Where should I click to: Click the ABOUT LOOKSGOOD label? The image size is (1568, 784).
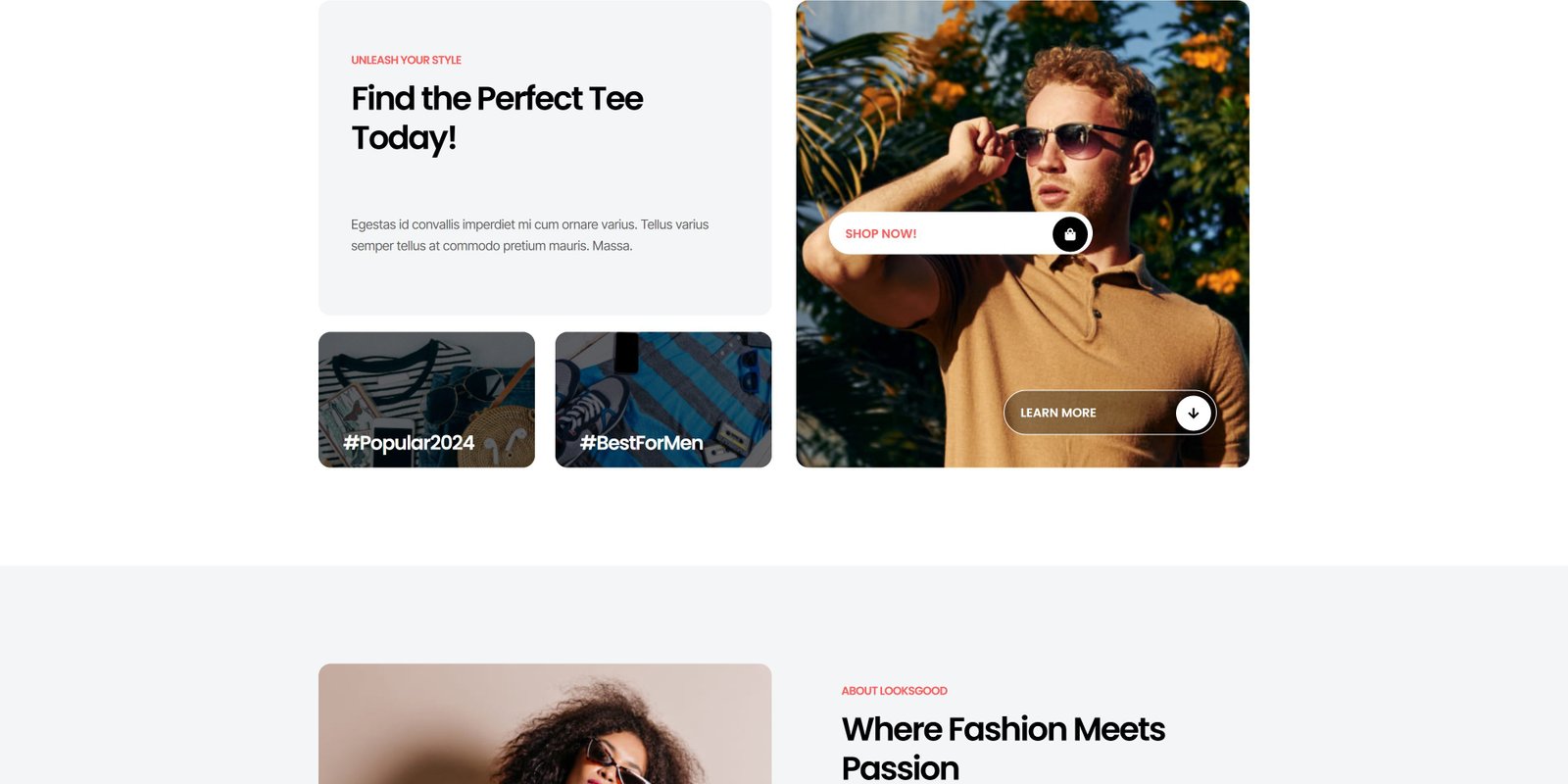pos(894,691)
